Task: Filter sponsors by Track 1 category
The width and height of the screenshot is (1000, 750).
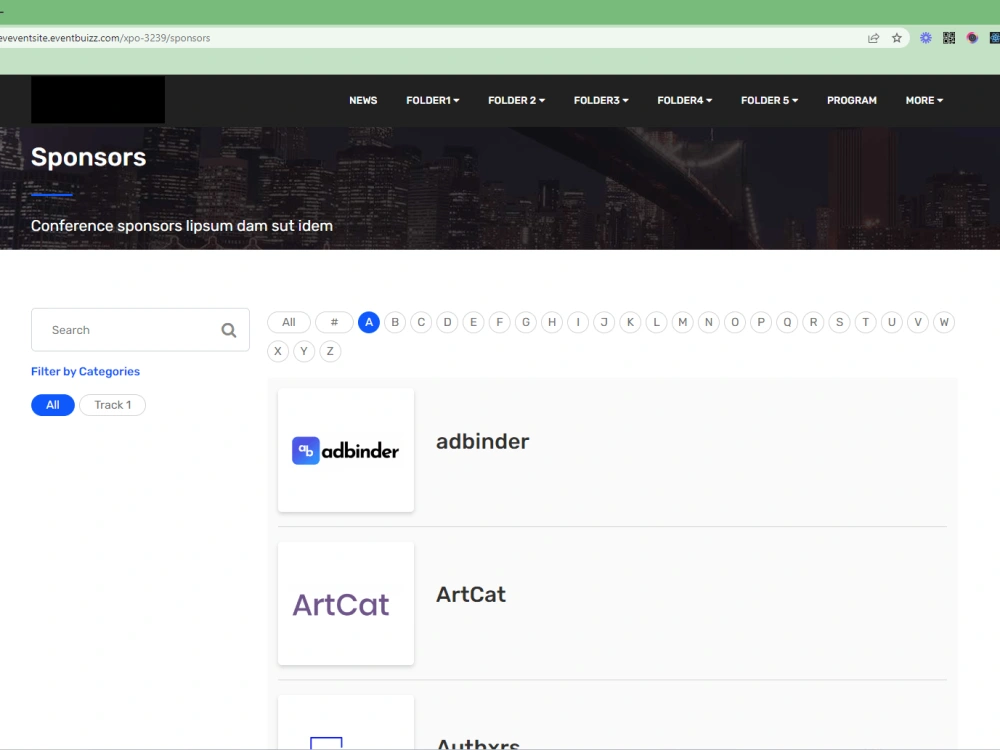Action: [112, 405]
